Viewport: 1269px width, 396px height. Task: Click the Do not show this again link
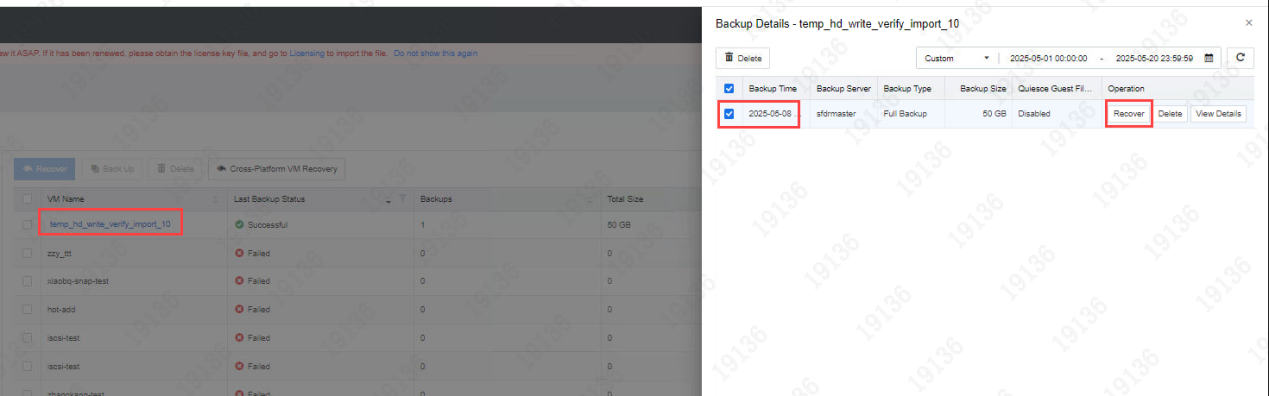point(435,53)
